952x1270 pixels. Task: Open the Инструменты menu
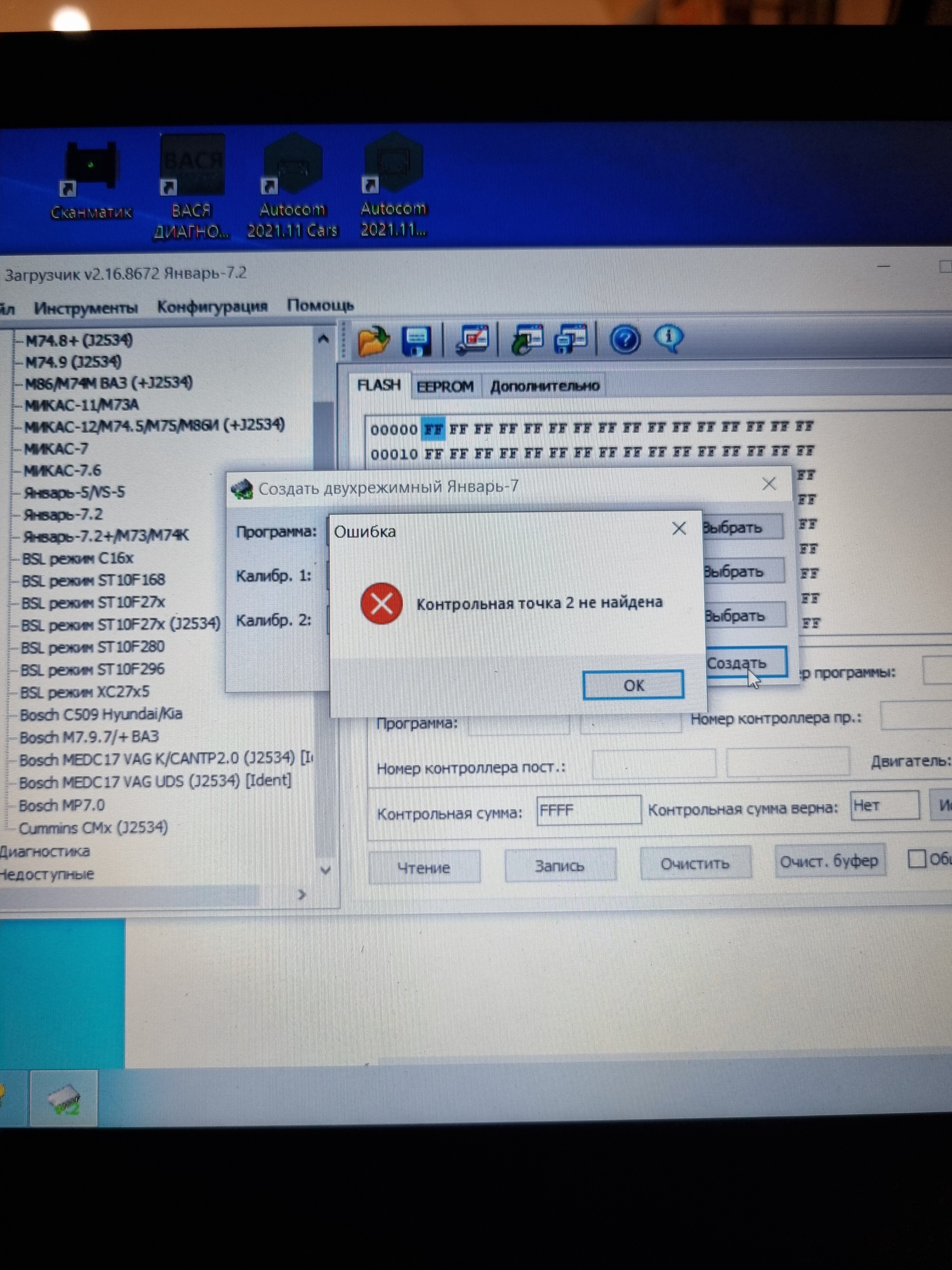pos(86,308)
